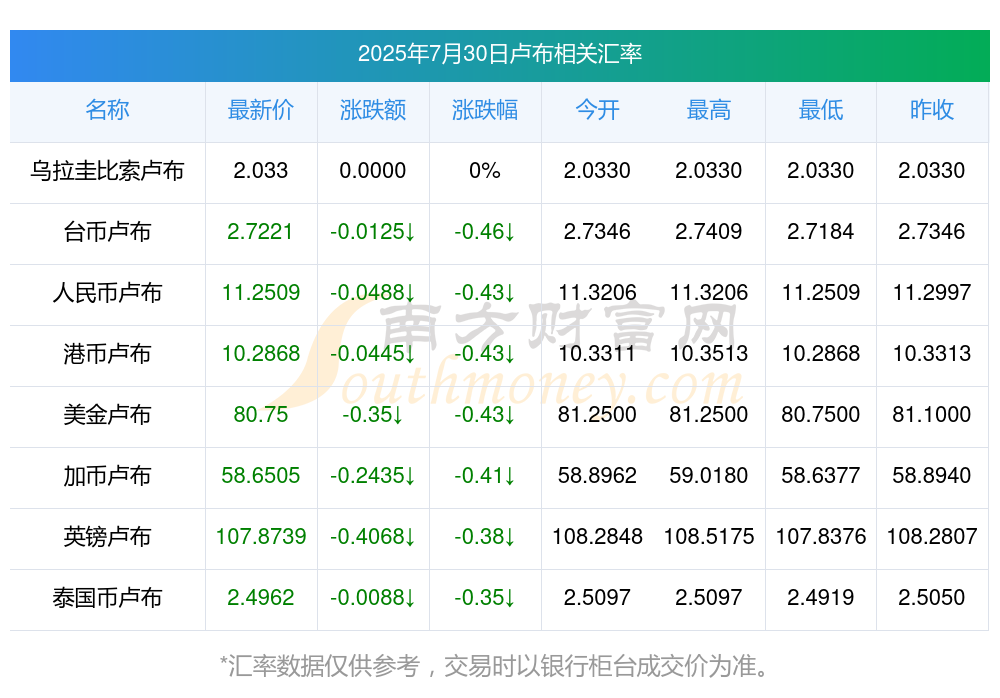Select the 英镑卢布 row name
Viewport: 1000px width, 698px height.
(x=107, y=537)
